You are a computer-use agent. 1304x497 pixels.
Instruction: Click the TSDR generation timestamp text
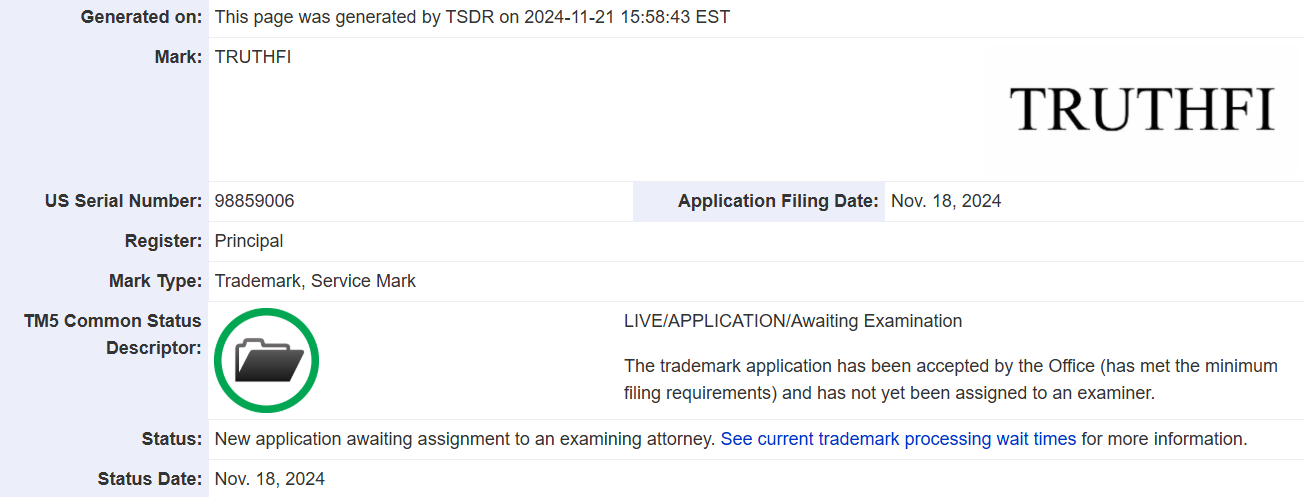coord(472,18)
